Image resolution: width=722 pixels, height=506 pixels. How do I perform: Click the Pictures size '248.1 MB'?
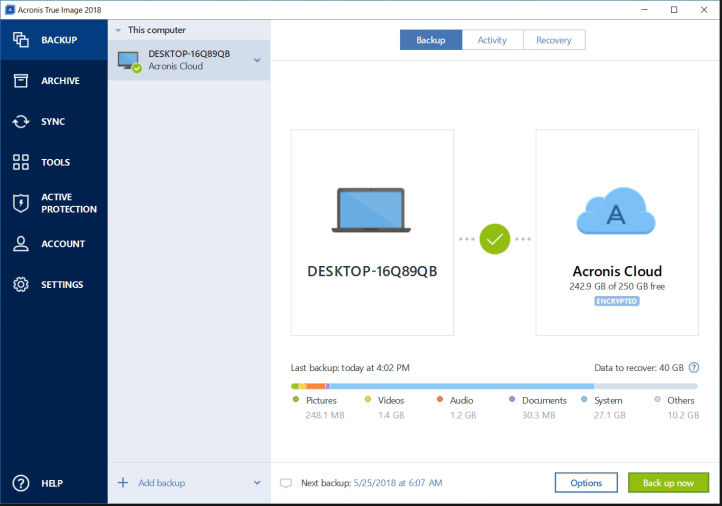click(x=325, y=415)
